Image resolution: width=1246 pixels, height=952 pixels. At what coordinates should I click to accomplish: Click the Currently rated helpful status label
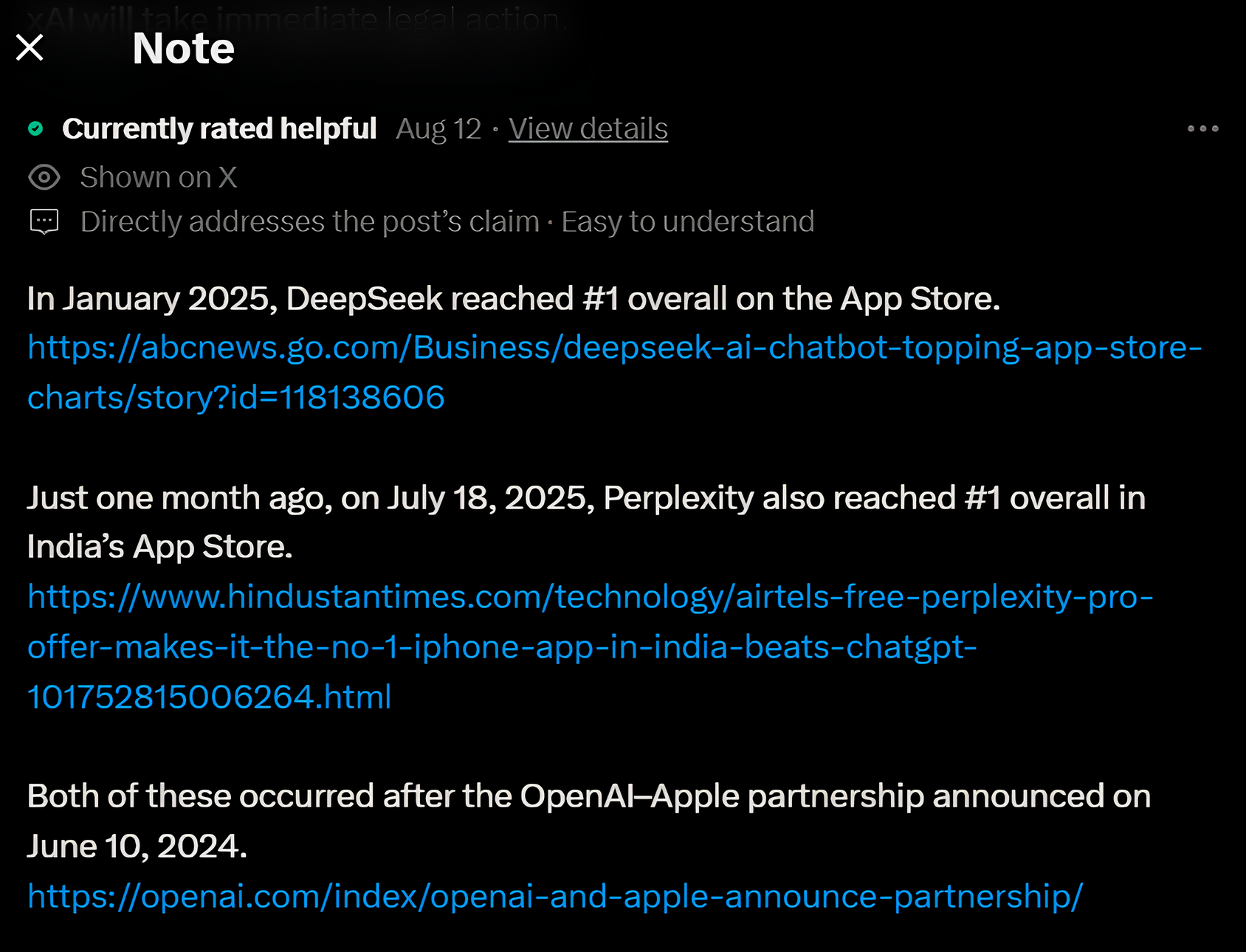219,129
